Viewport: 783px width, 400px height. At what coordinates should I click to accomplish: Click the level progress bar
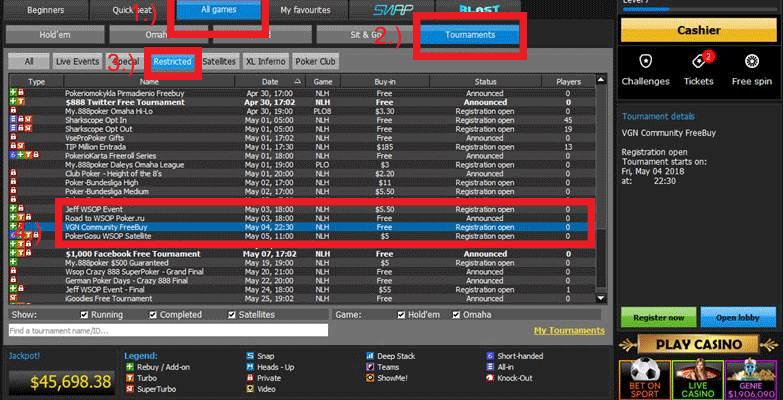[698, 9]
